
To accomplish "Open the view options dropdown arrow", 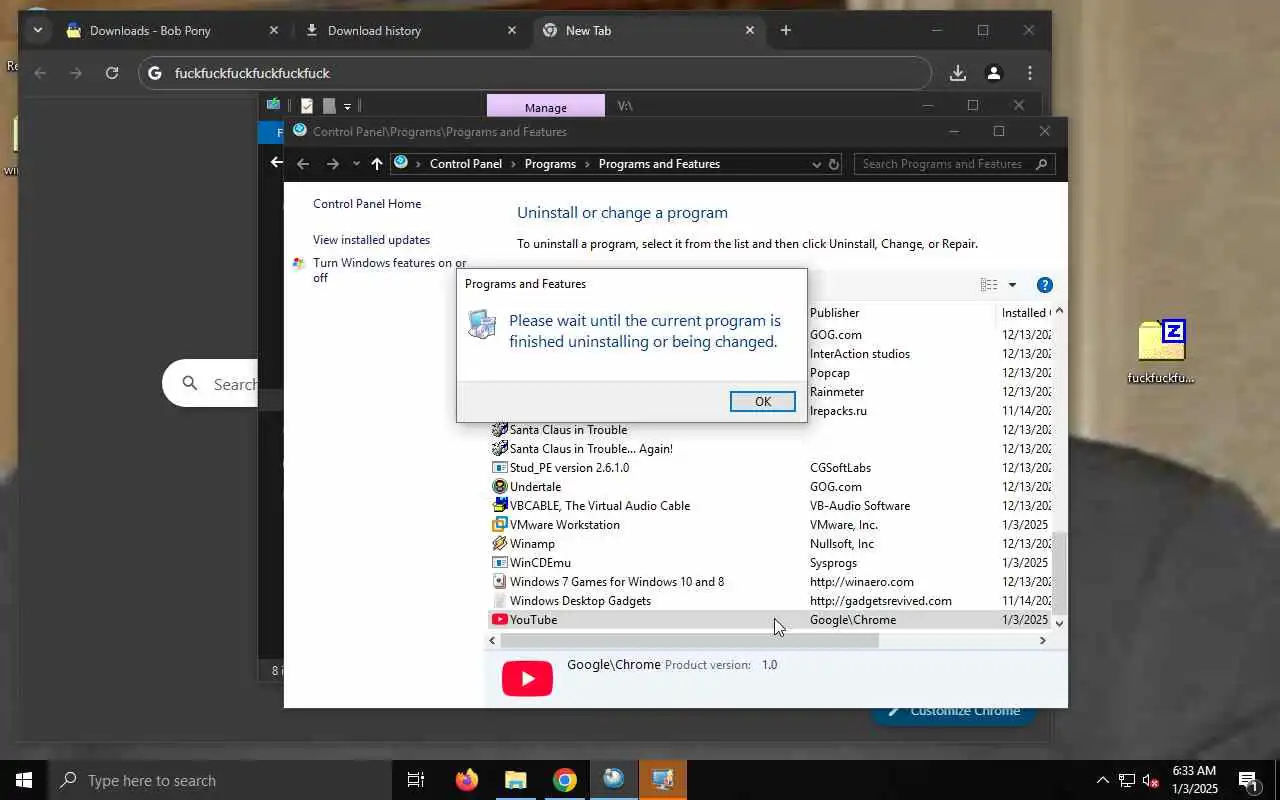I will (1012, 285).
